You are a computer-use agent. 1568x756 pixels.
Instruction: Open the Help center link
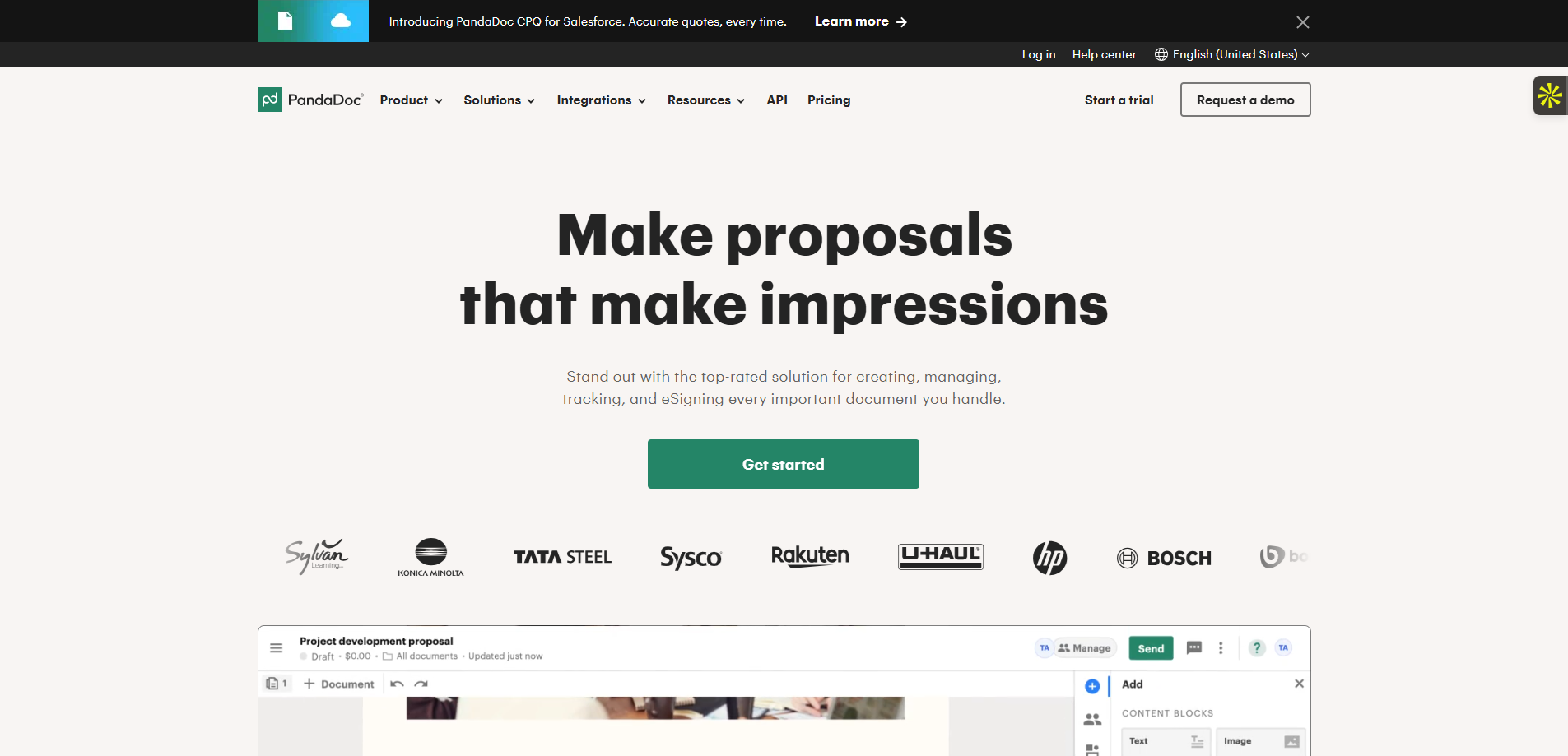click(1104, 54)
